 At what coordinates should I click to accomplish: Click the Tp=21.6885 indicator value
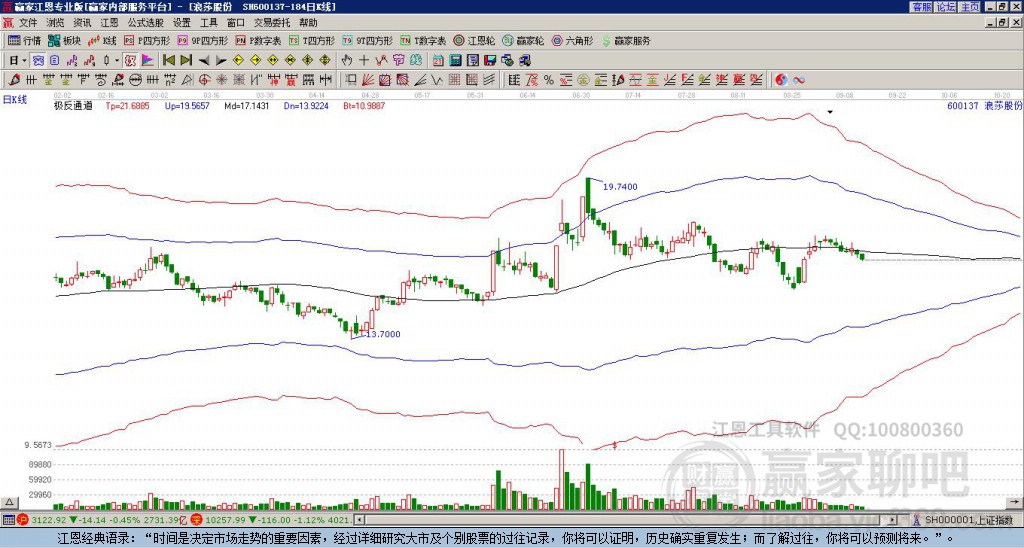(x=127, y=105)
